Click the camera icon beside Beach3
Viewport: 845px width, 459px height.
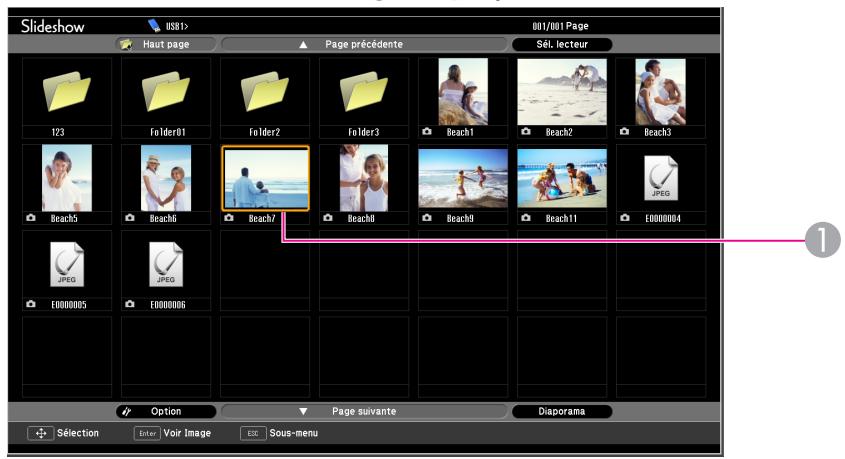pos(625,131)
